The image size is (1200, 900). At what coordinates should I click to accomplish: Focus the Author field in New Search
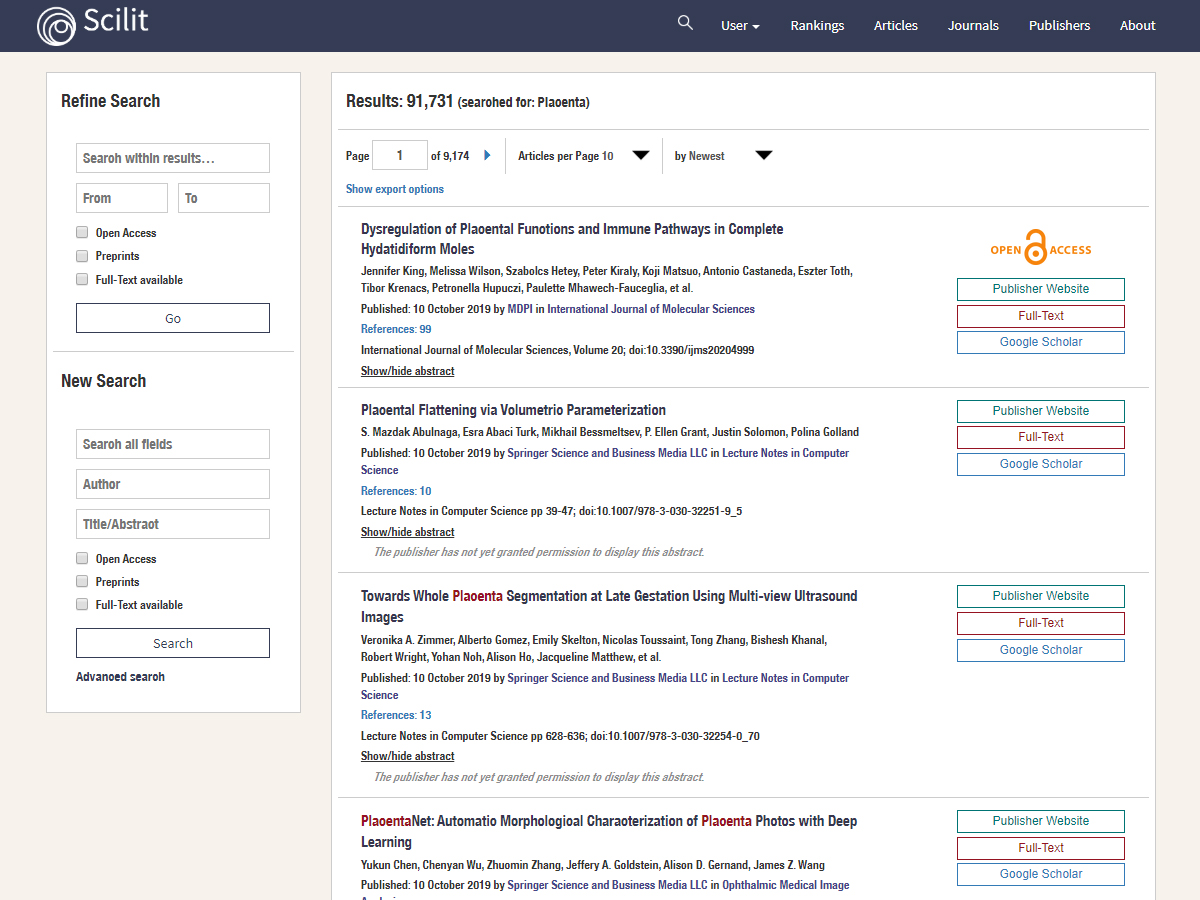pyautogui.click(x=173, y=484)
